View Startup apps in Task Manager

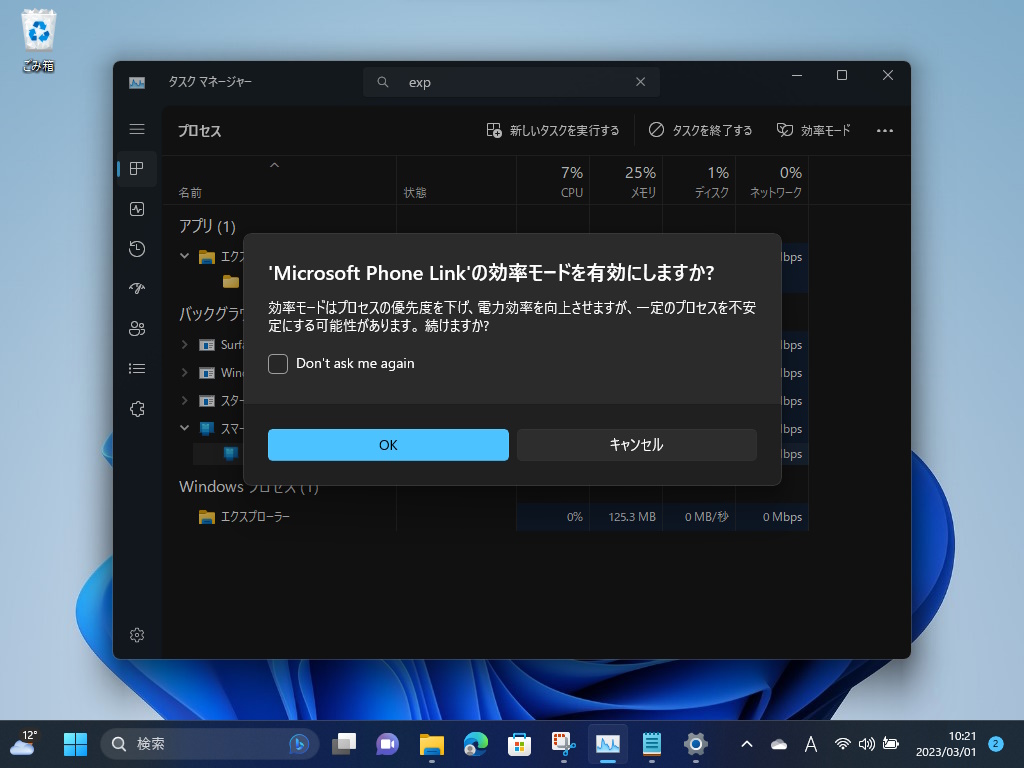pos(137,288)
